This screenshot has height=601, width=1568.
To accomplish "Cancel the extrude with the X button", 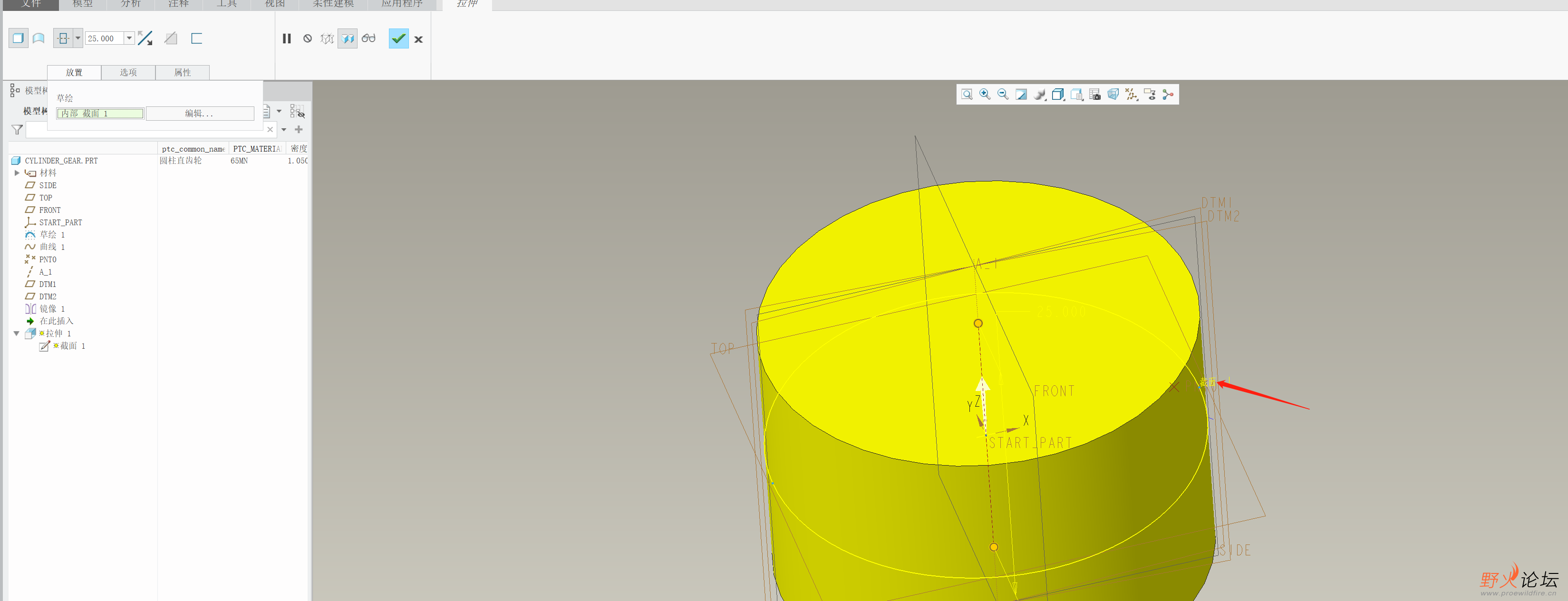I will pyautogui.click(x=419, y=39).
